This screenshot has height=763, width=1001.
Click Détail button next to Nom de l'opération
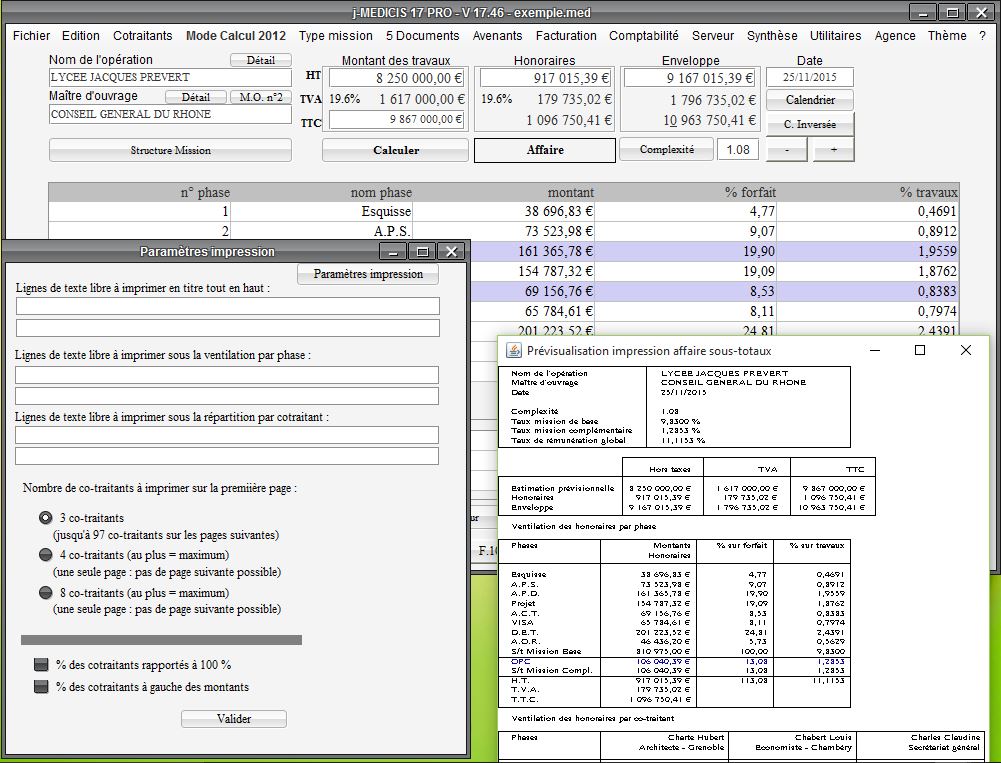point(260,60)
